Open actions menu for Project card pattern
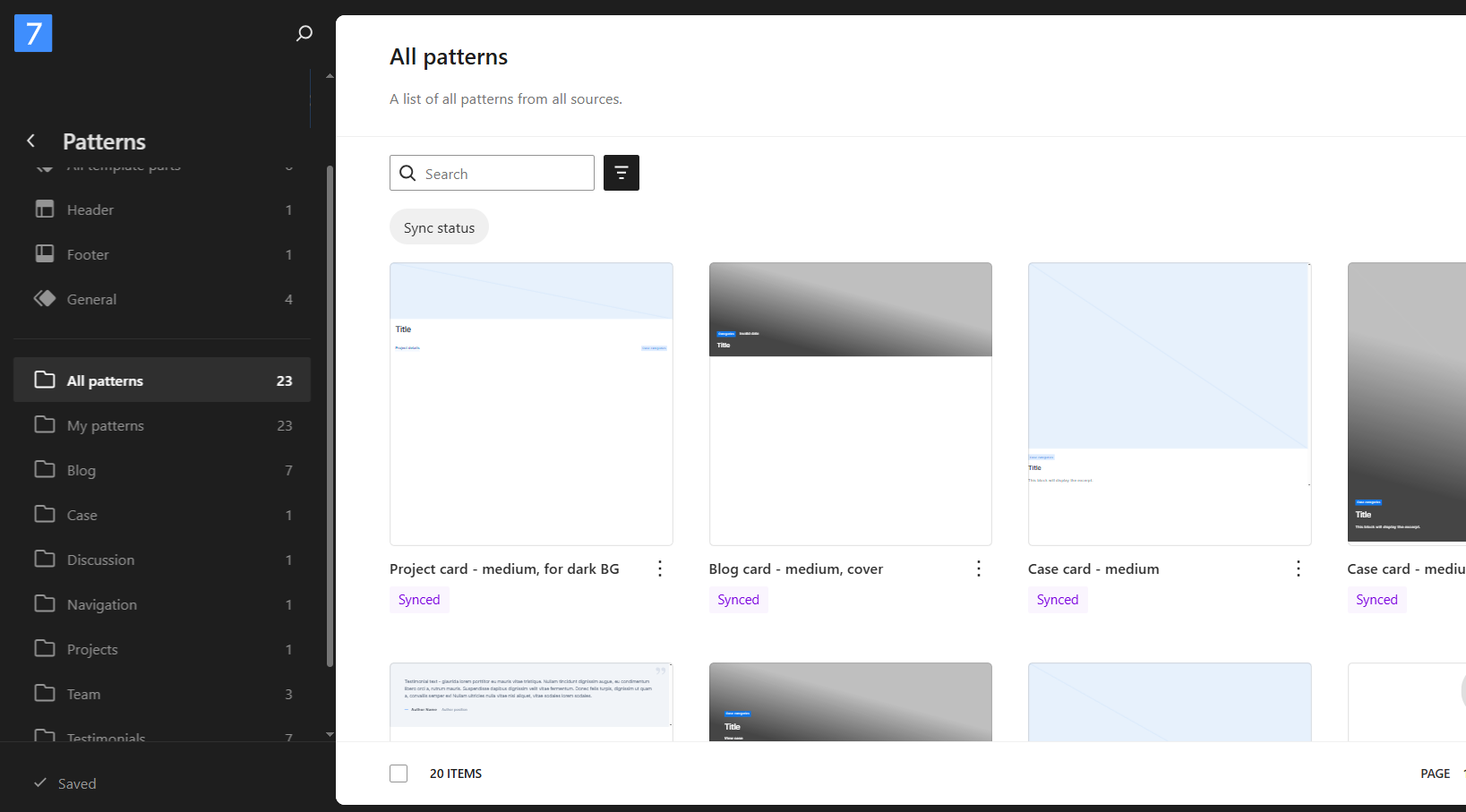 pyautogui.click(x=660, y=568)
